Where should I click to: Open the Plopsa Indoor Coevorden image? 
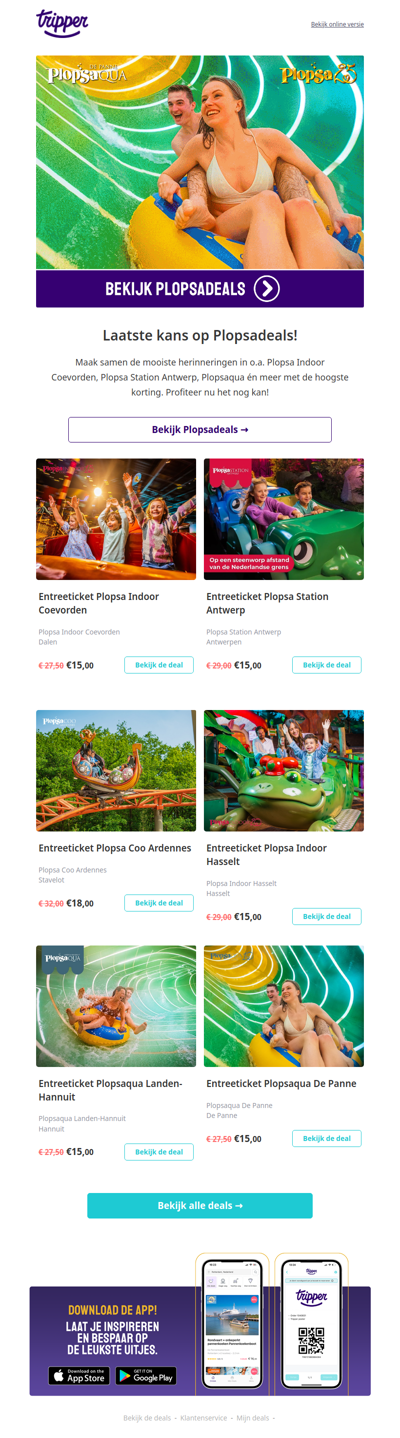tap(116, 519)
